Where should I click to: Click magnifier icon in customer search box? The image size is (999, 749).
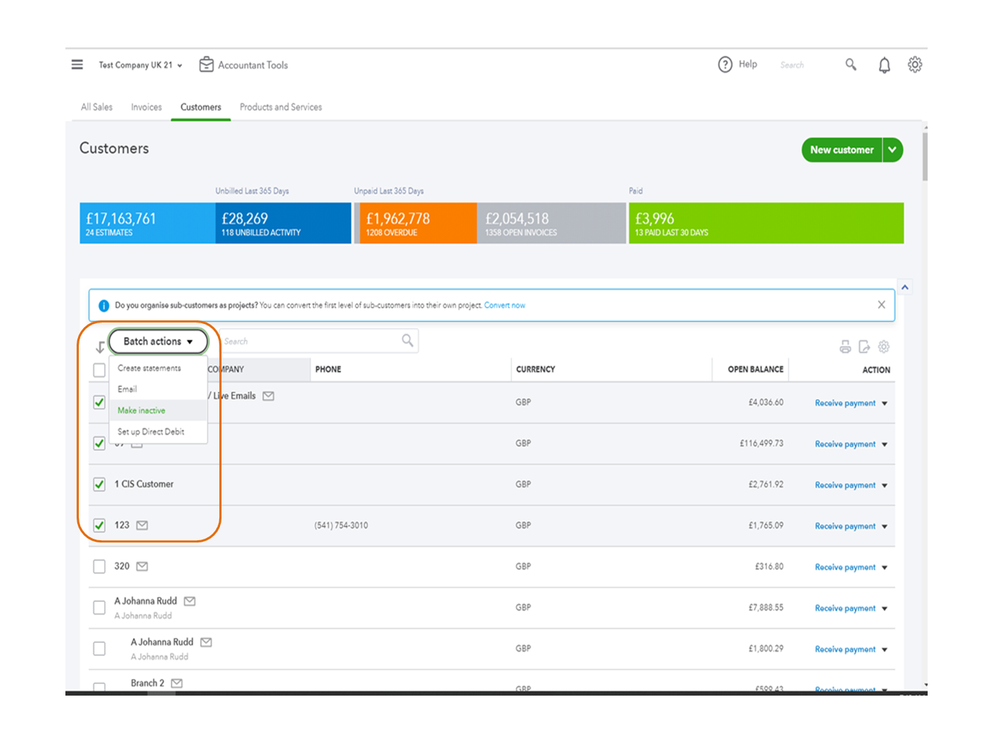407,341
